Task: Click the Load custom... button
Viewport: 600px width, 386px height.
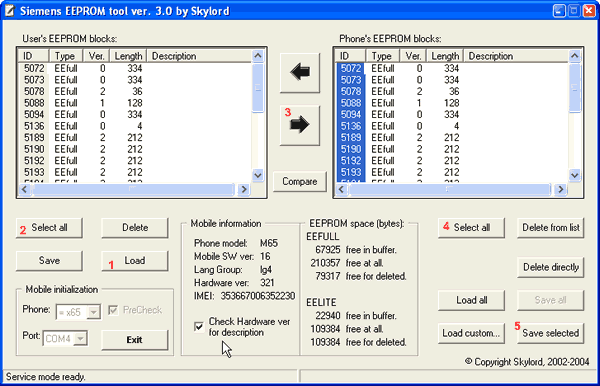Action: pyautogui.click(x=471, y=333)
